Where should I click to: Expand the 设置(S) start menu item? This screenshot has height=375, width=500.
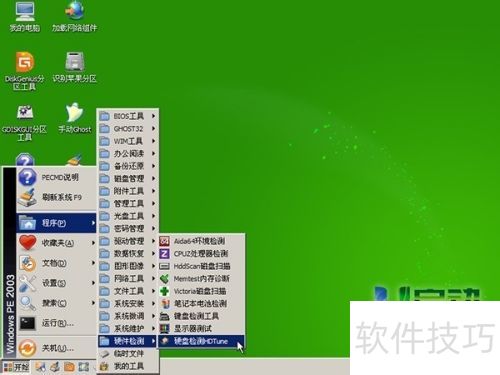(x=56, y=283)
